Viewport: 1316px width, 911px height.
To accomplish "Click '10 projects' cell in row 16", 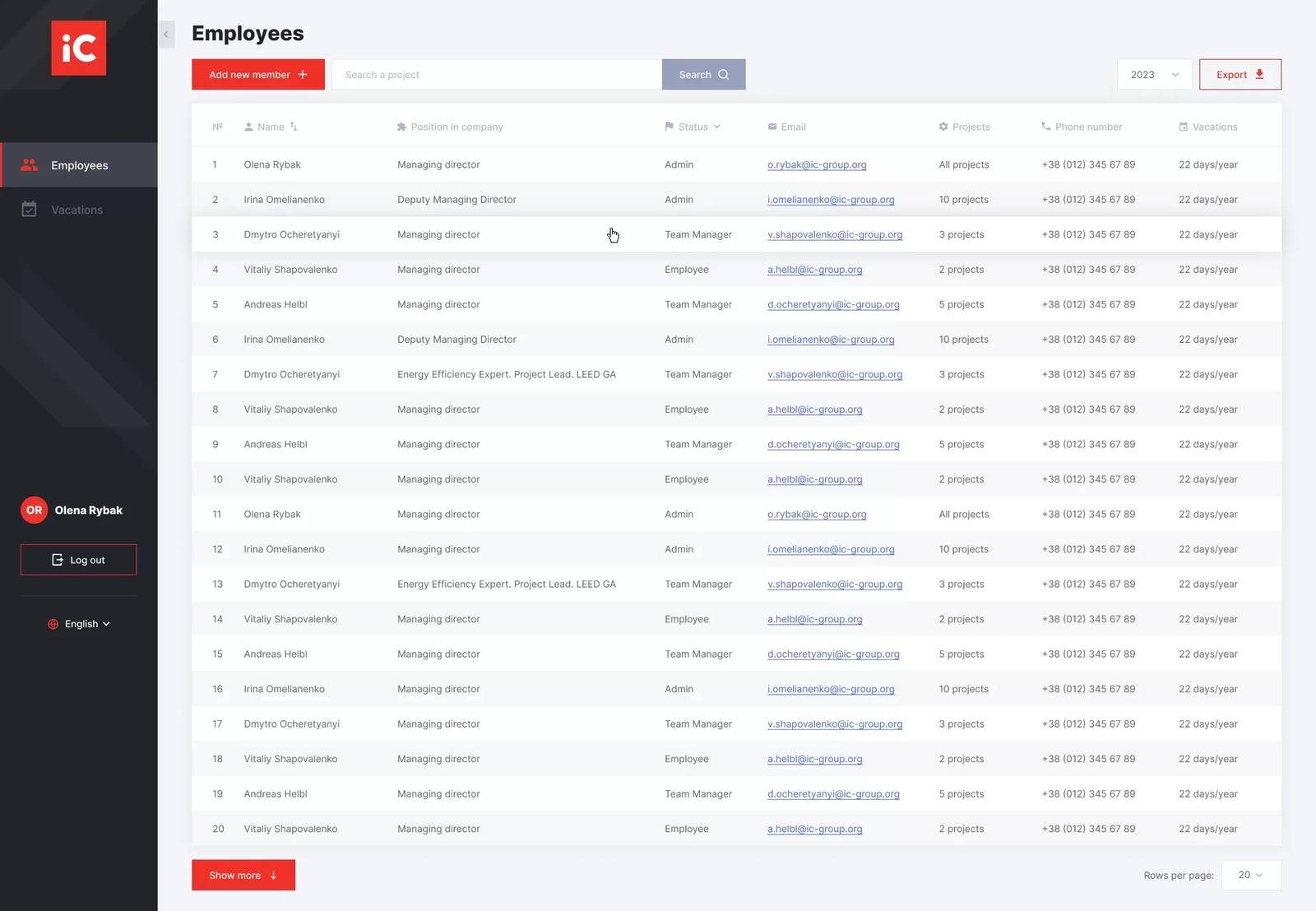I will (964, 689).
